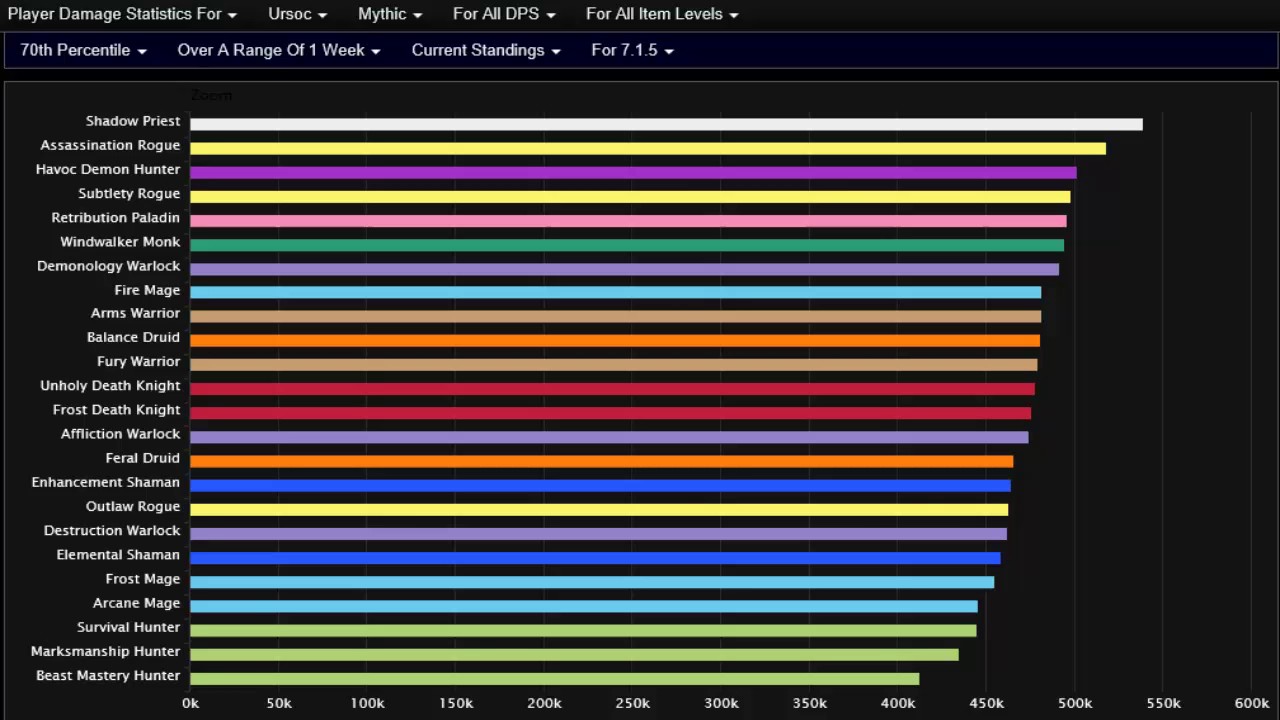Select the Feral Druid label
1280x720 pixels.
[x=142, y=457]
